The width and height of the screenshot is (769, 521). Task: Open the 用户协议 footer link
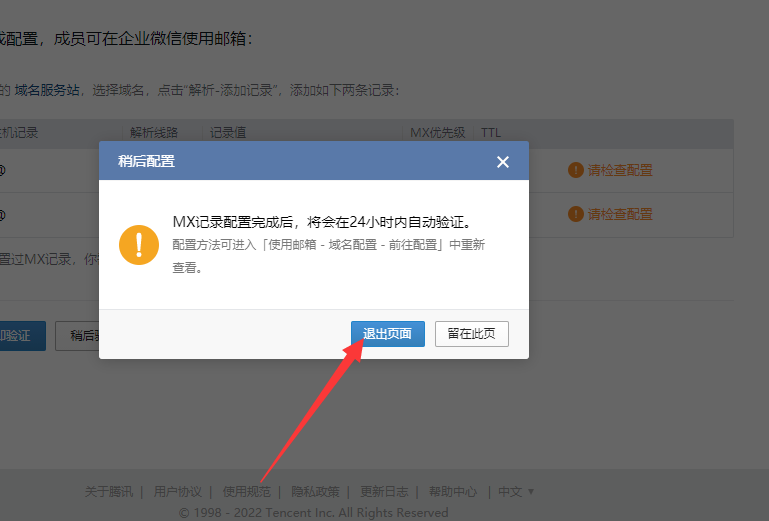coord(178,492)
